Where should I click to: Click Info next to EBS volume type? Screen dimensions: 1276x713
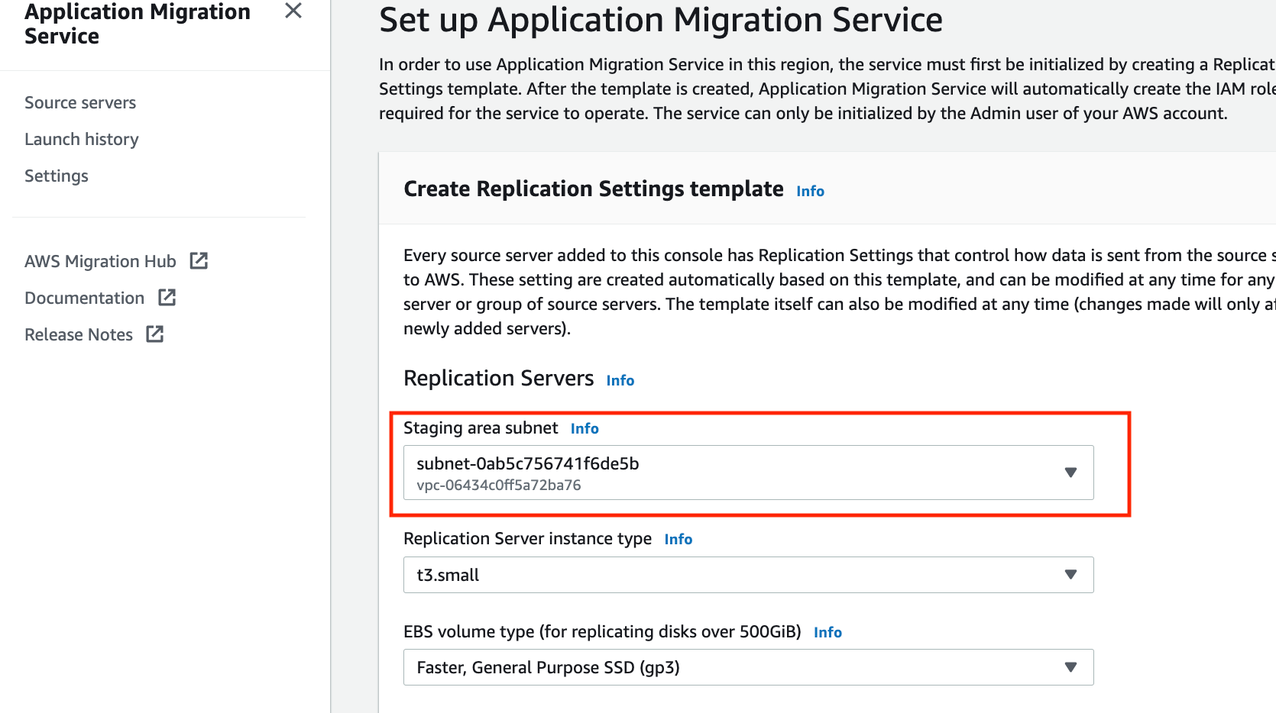tap(827, 632)
